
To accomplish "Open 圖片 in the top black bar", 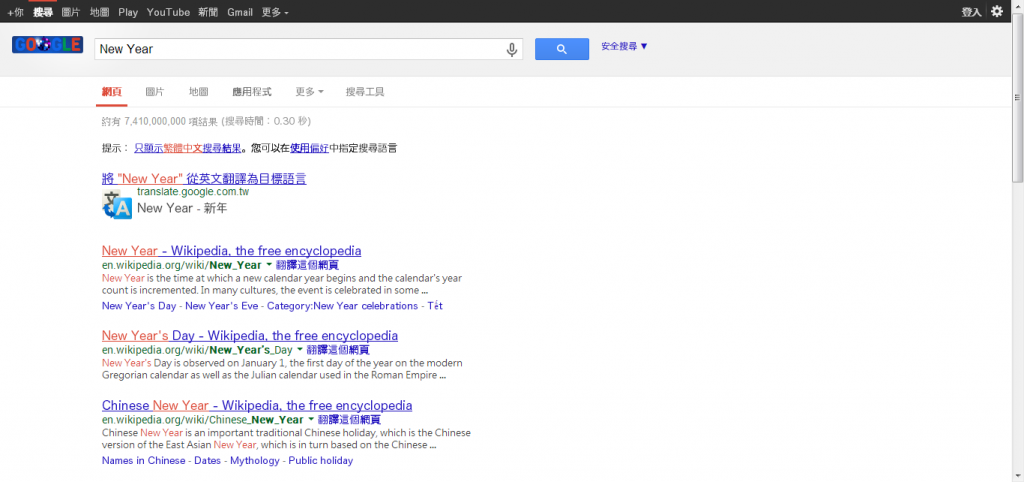I will [x=71, y=12].
